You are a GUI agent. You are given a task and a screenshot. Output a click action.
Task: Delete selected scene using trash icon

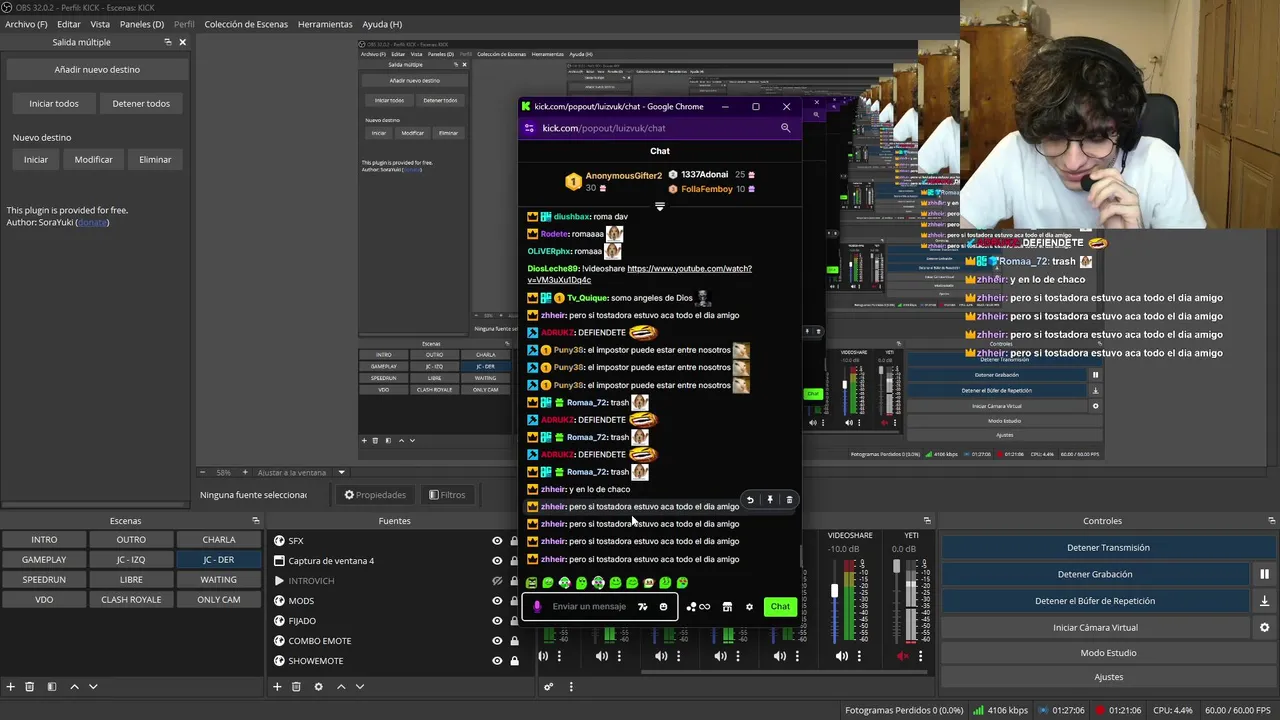coord(29,687)
